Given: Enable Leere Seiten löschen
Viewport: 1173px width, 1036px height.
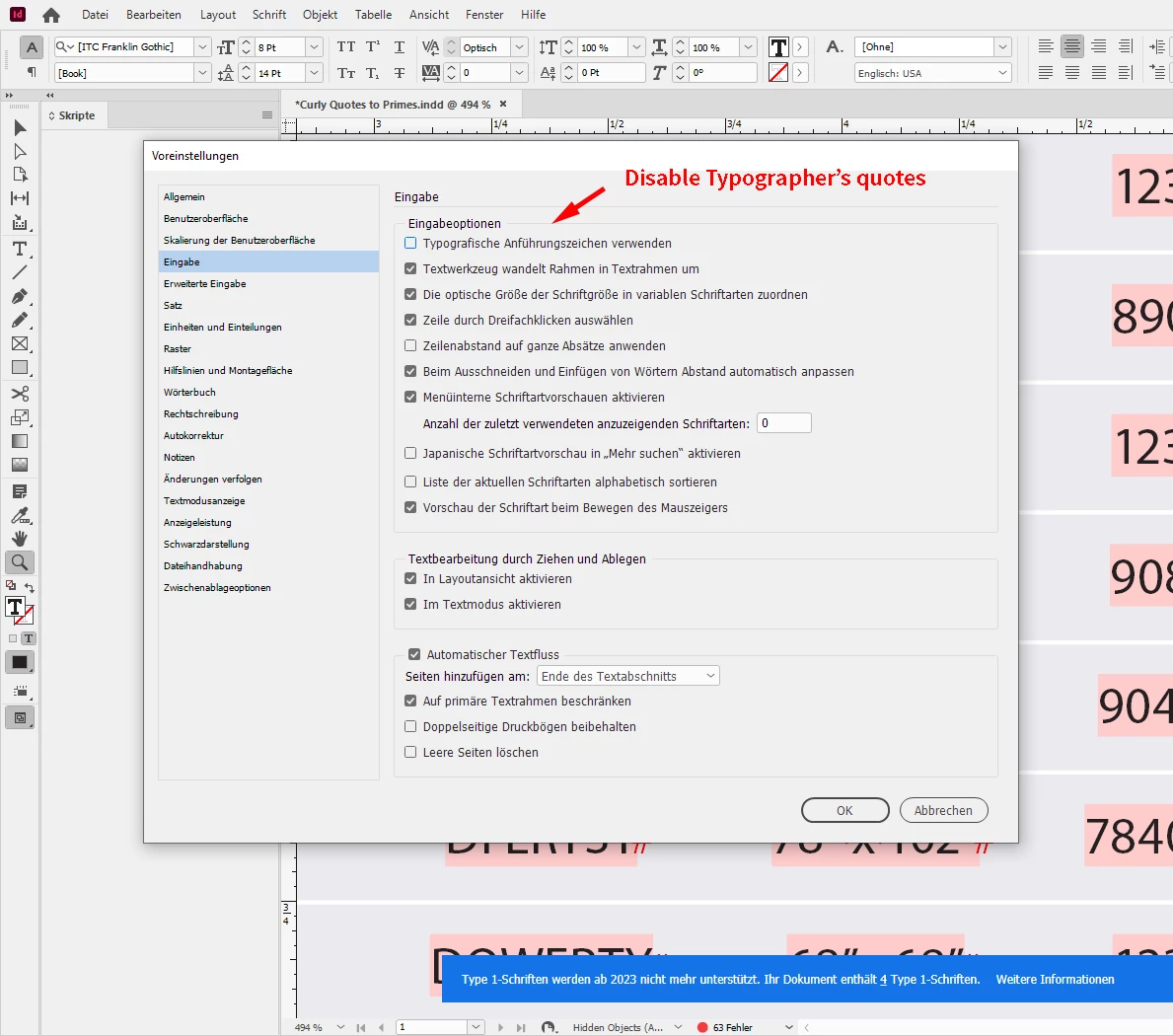Looking at the screenshot, I should point(410,752).
